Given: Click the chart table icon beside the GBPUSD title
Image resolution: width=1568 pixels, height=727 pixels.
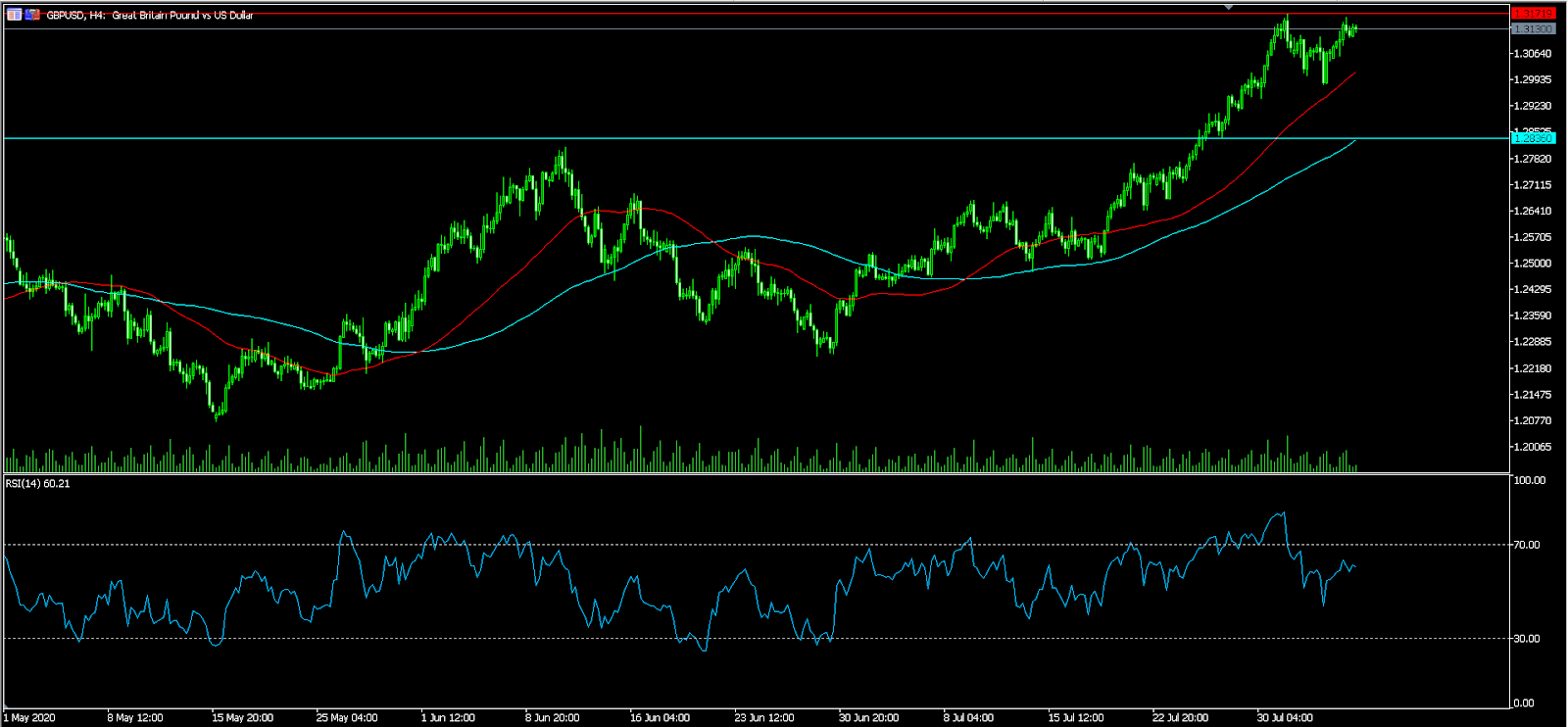Looking at the screenshot, I should [15, 15].
